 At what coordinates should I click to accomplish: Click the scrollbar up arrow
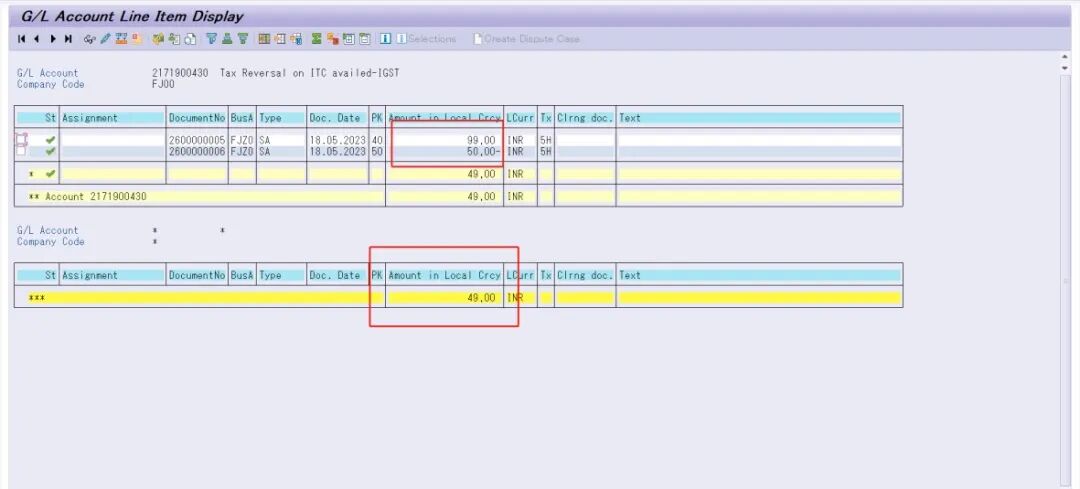click(x=1066, y=58)
